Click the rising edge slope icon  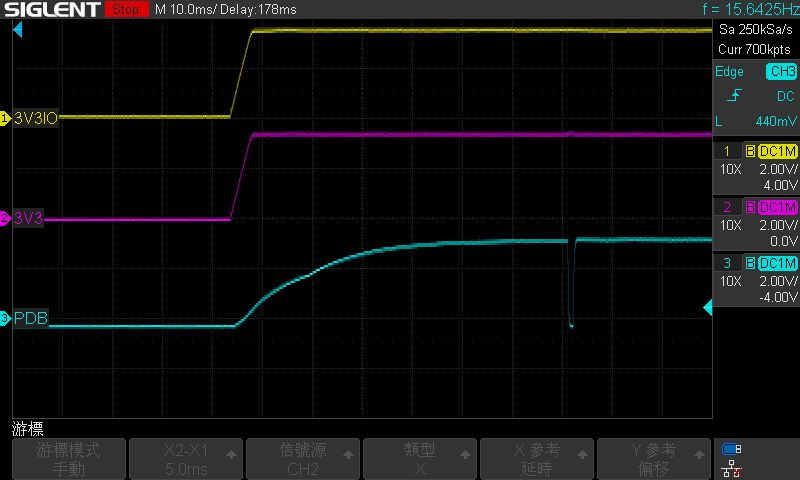point(734,95)
